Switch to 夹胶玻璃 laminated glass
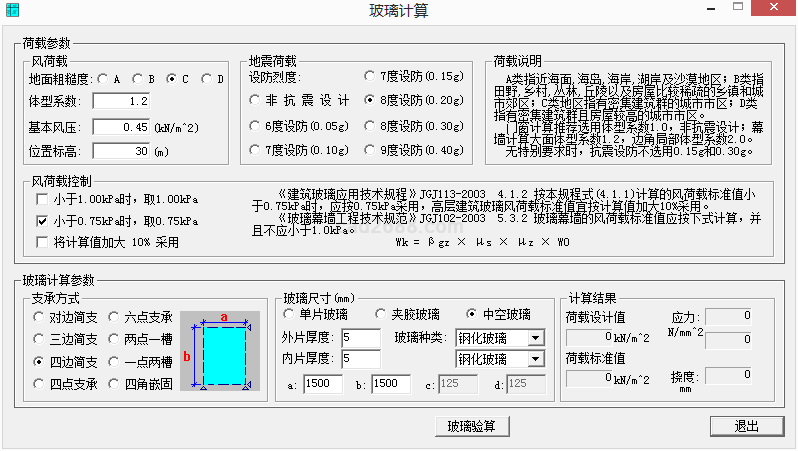The height and width of the screenshot is (451, 798). (x=383, y=314)
